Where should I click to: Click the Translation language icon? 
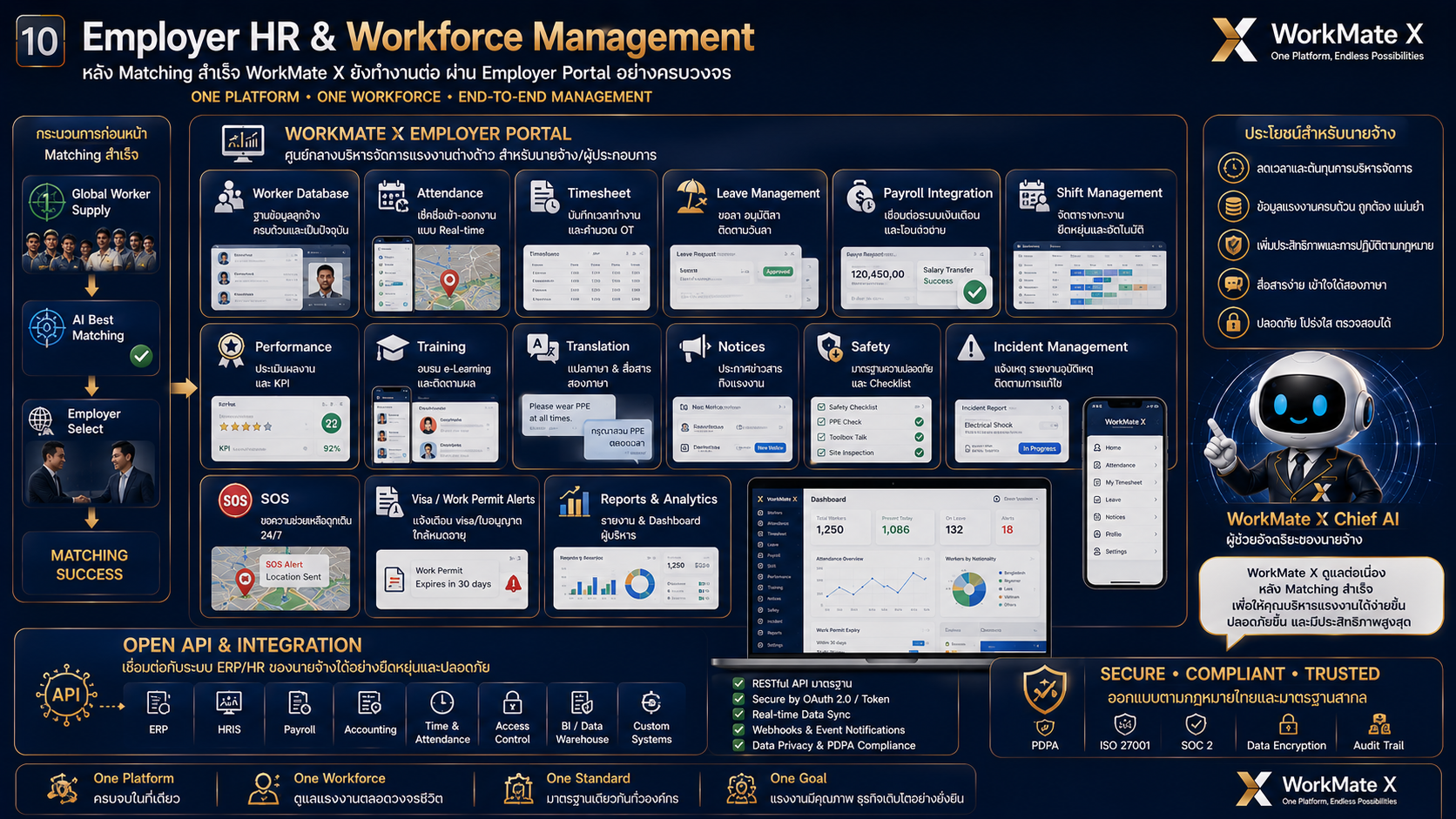pyautogui.click(x=543, y=348)
